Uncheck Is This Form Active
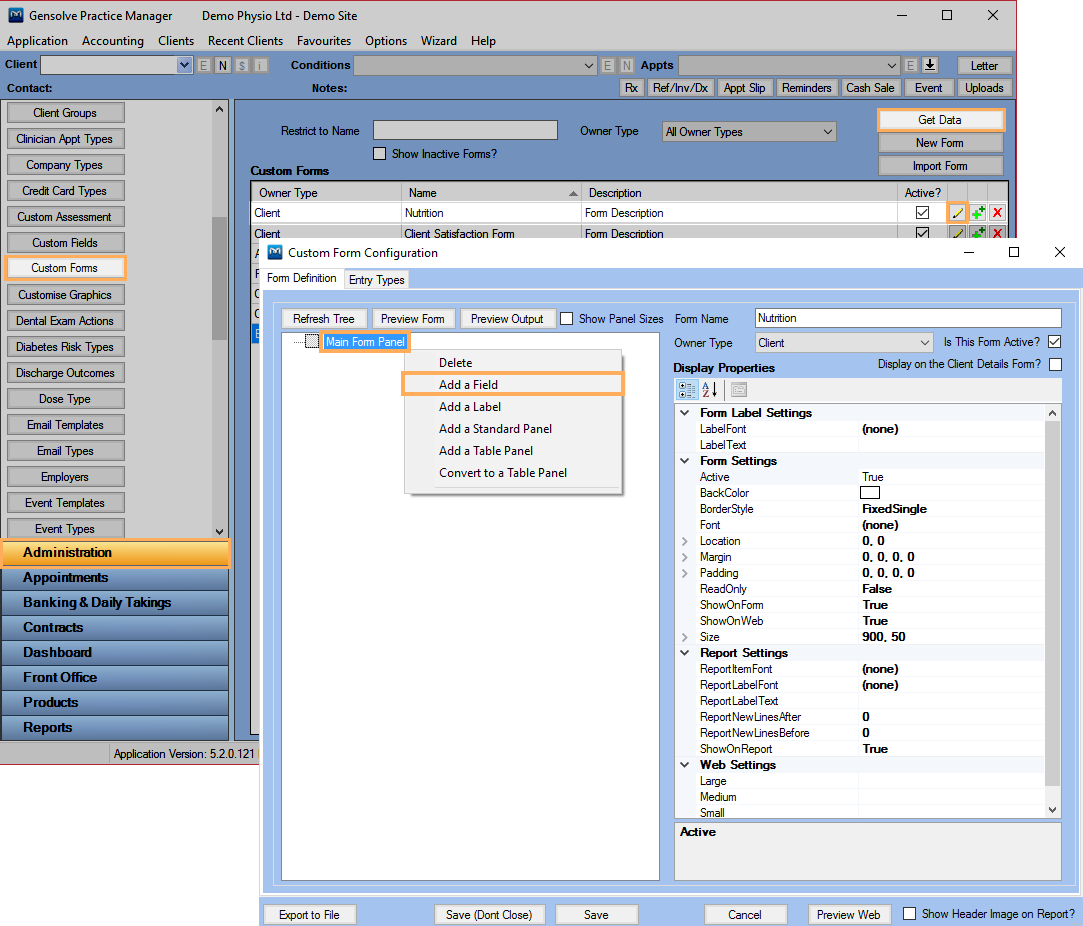 [x=1055, y=341]
